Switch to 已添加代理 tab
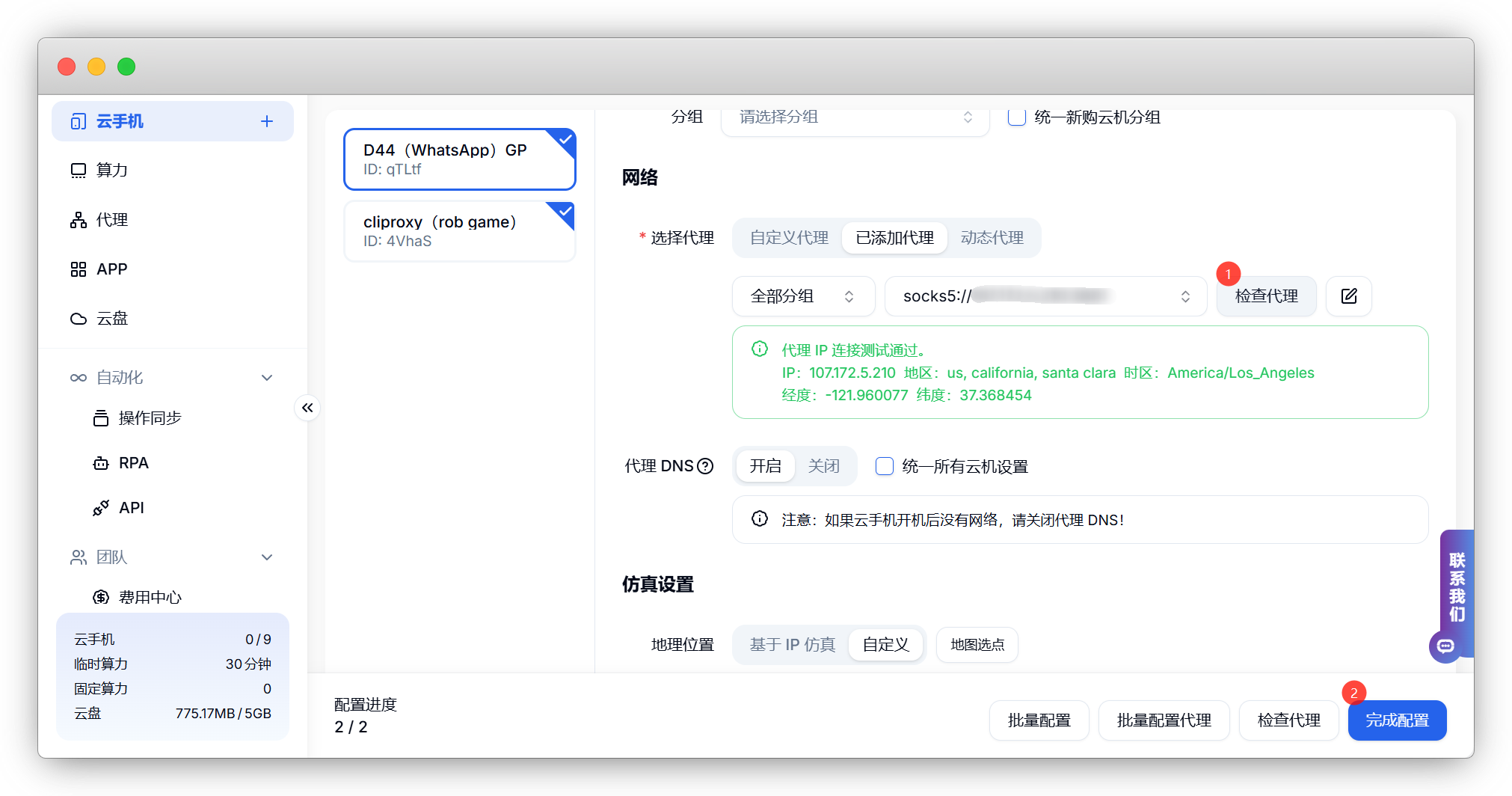The width and height of the screenshot is (1512, 796). [895, 238]
